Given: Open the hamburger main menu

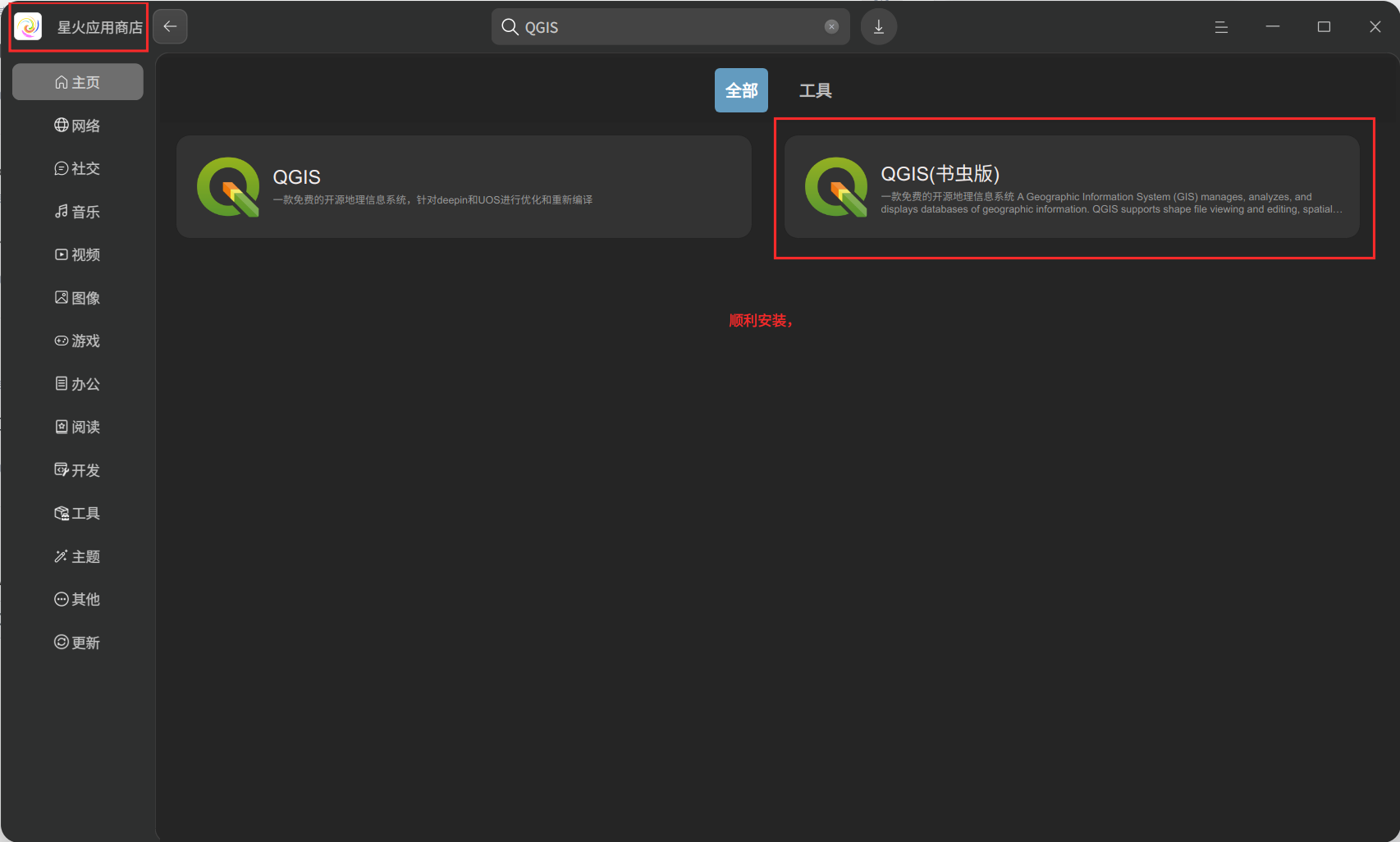Looking at the screenshot, I should coord(1221,27).
